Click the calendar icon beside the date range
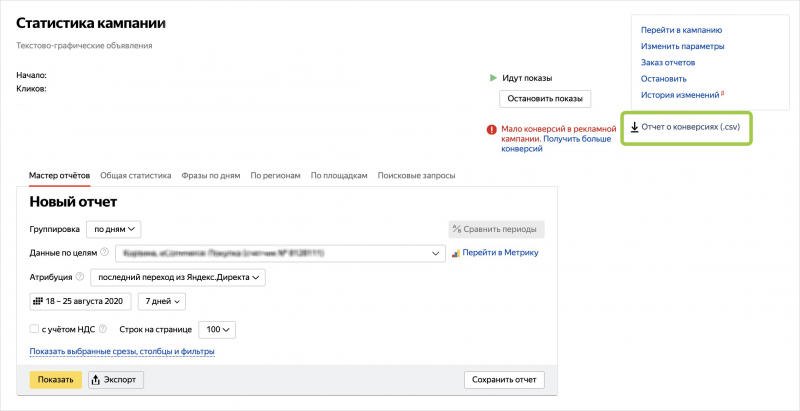 click(38, 301)
